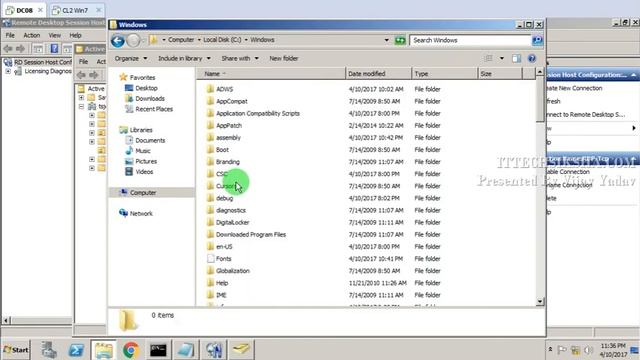Screen dimensions: 640x360
Task: Click inside the Search Windows field
Action: (x=470, y=40)
